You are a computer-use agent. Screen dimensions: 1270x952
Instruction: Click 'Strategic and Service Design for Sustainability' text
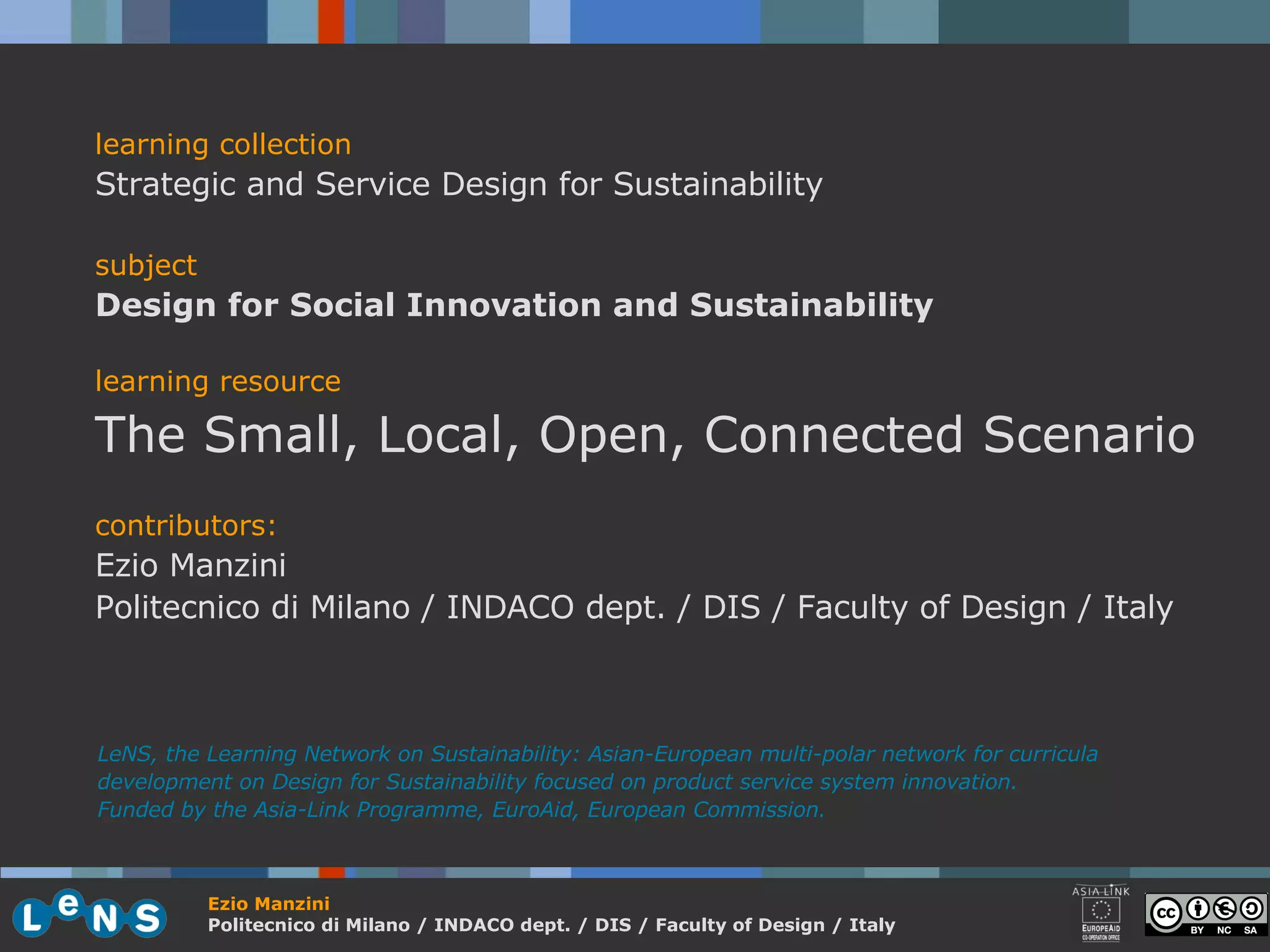point(459,184)
